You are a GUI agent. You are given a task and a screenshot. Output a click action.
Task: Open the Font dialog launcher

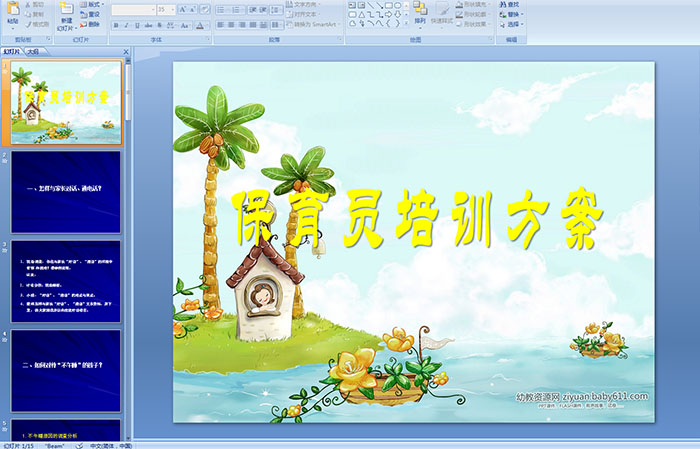click(x=208, y=39)
